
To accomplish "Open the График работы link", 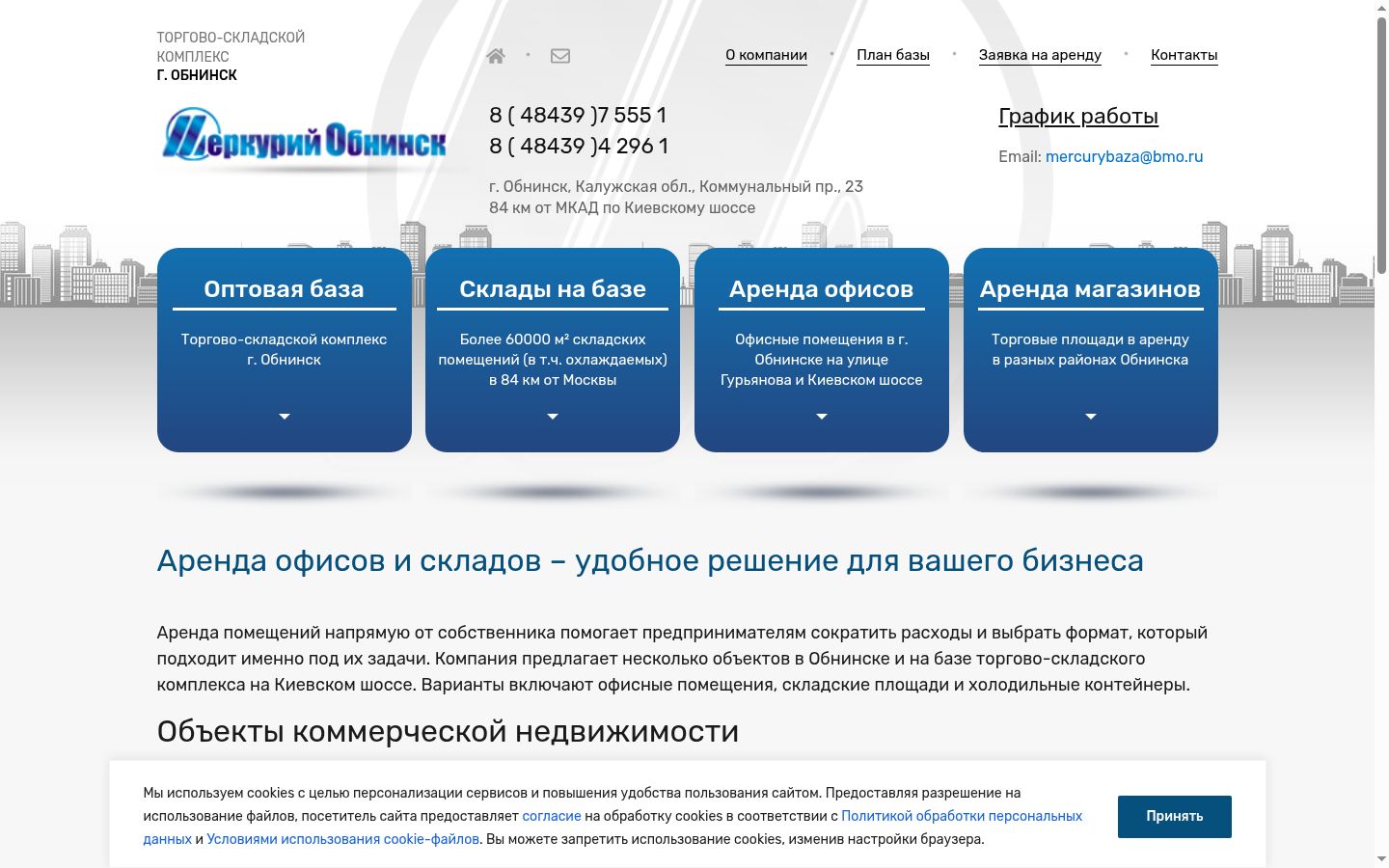I will pos(1078,117).
